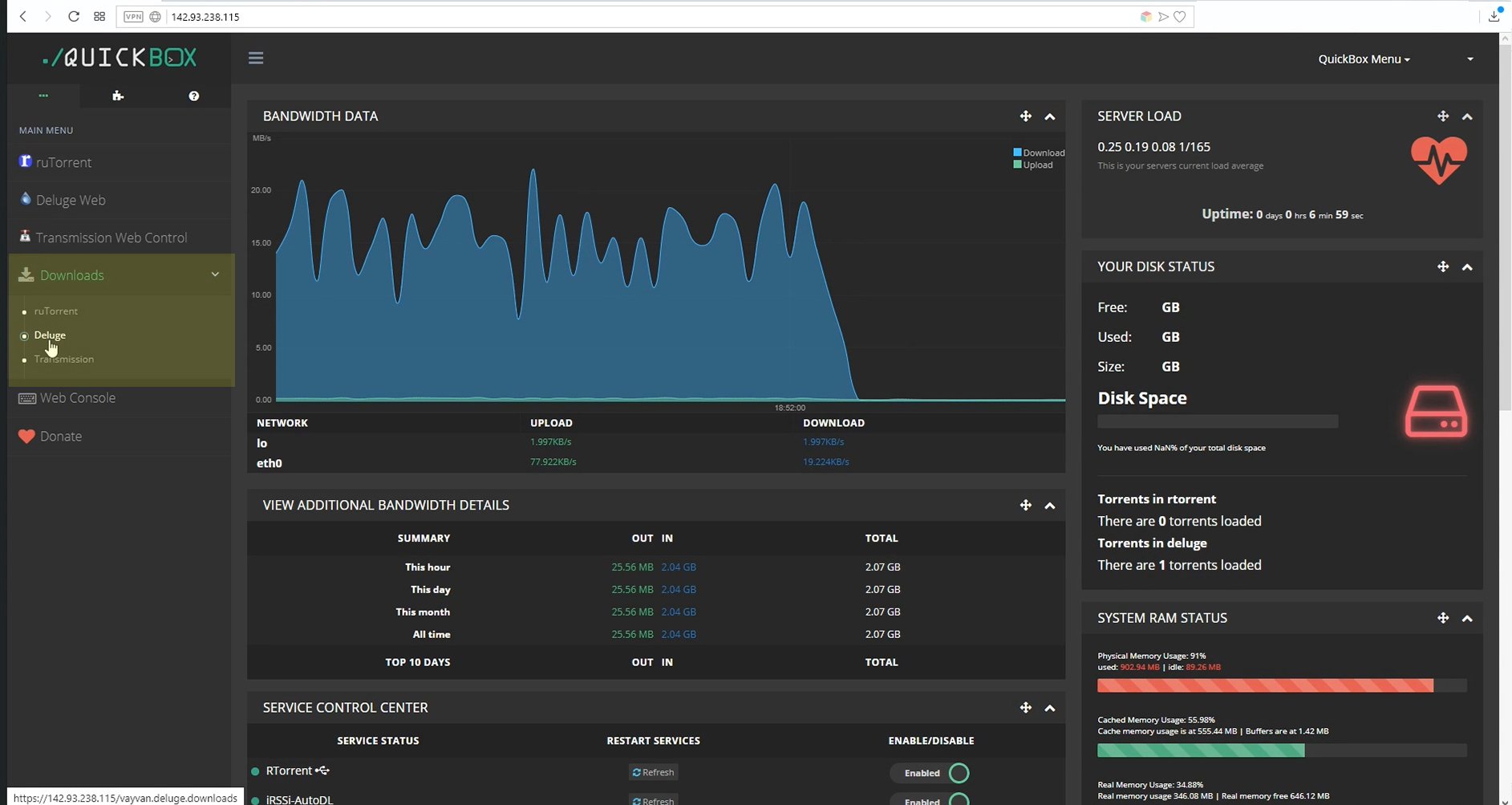Open Transmission downloads sub-item
The width and height of the screenshot is (1512, 805).
coord(63,359)
